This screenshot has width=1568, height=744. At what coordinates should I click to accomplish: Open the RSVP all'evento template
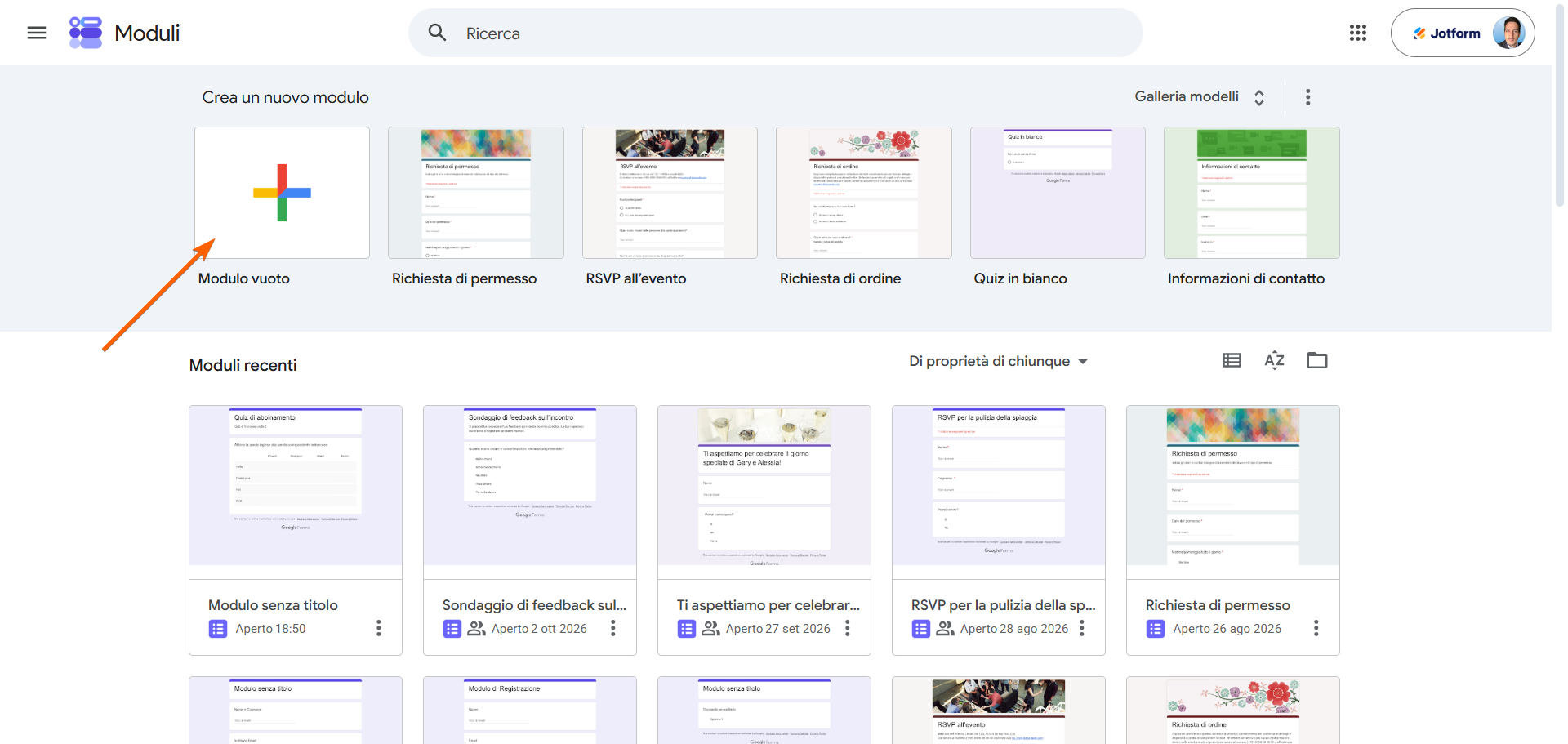pyautogui.click(x=670, y=193)
